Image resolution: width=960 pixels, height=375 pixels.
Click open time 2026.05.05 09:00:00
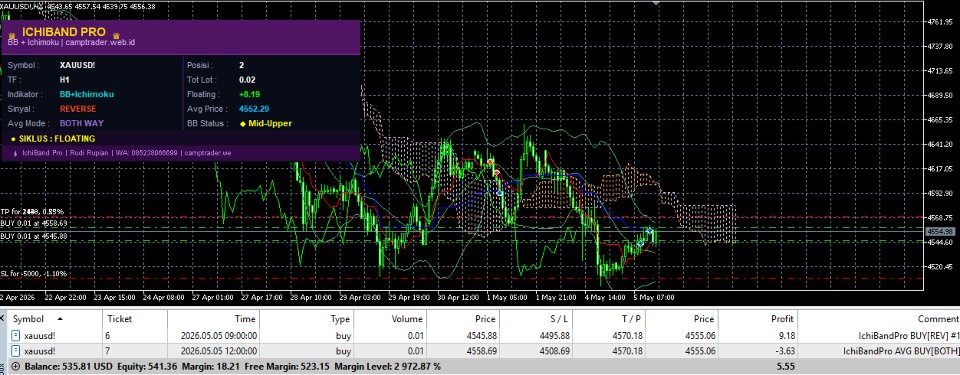coord(219,335)
